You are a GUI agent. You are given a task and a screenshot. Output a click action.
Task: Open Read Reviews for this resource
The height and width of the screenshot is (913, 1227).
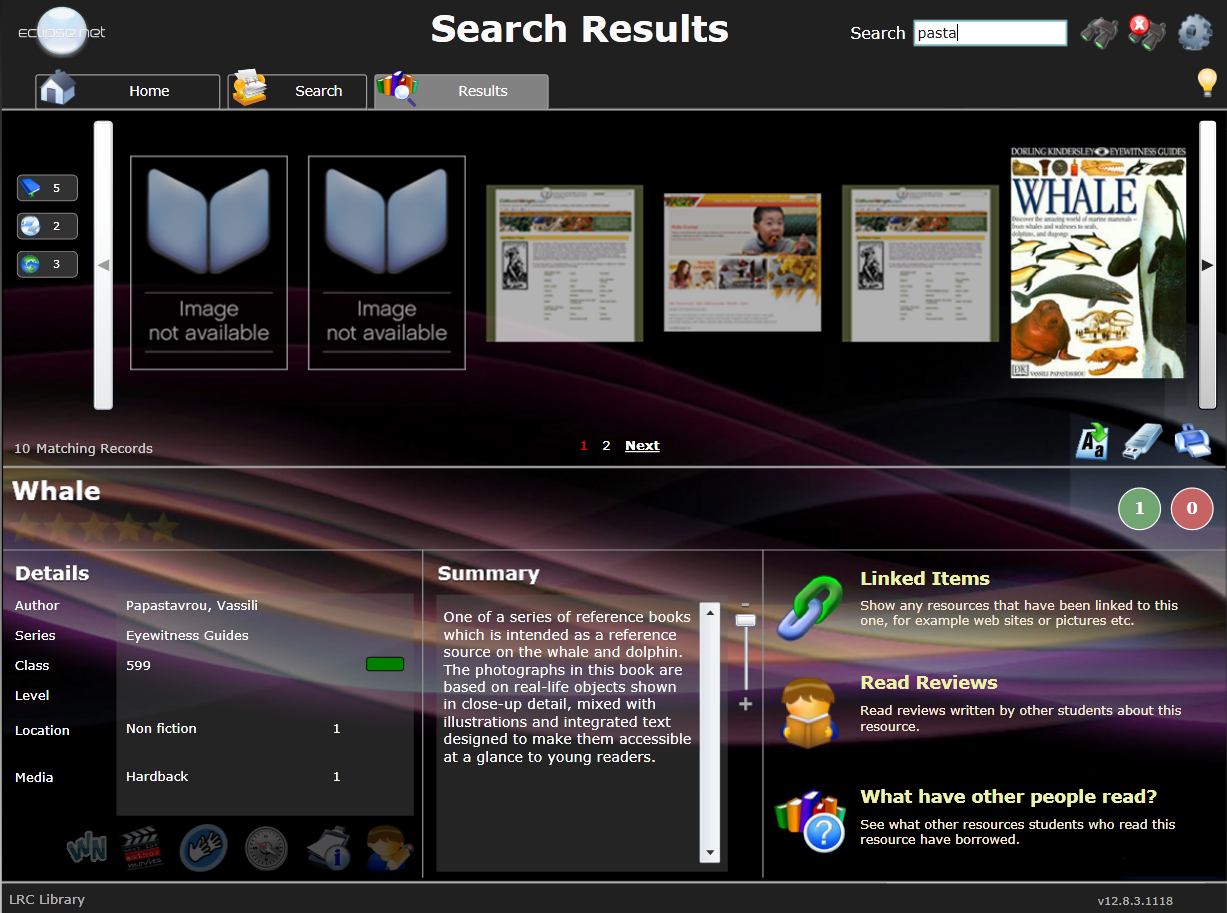[928, 683]
